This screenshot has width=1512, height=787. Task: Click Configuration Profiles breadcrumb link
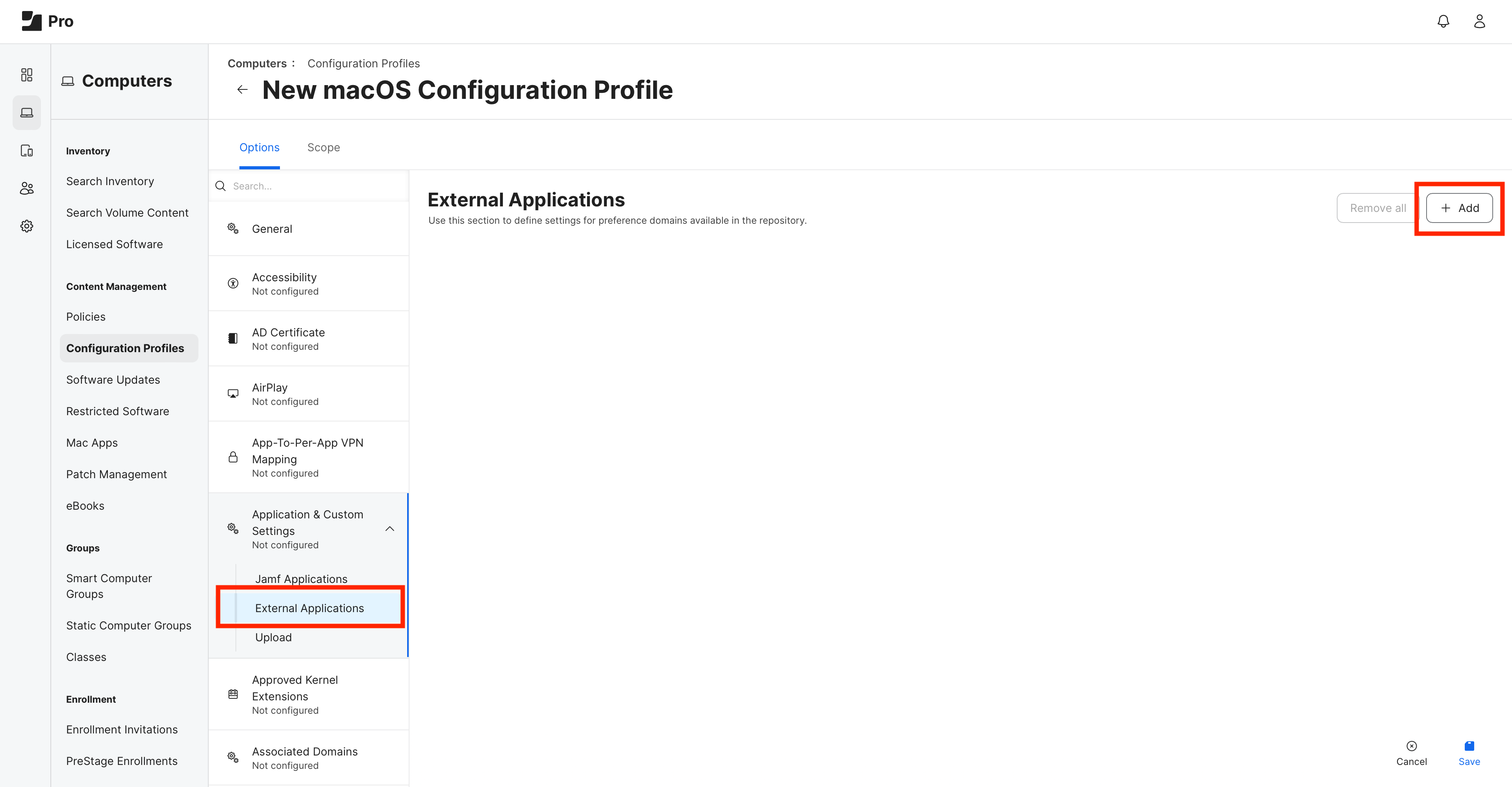(x=363, y=63)
